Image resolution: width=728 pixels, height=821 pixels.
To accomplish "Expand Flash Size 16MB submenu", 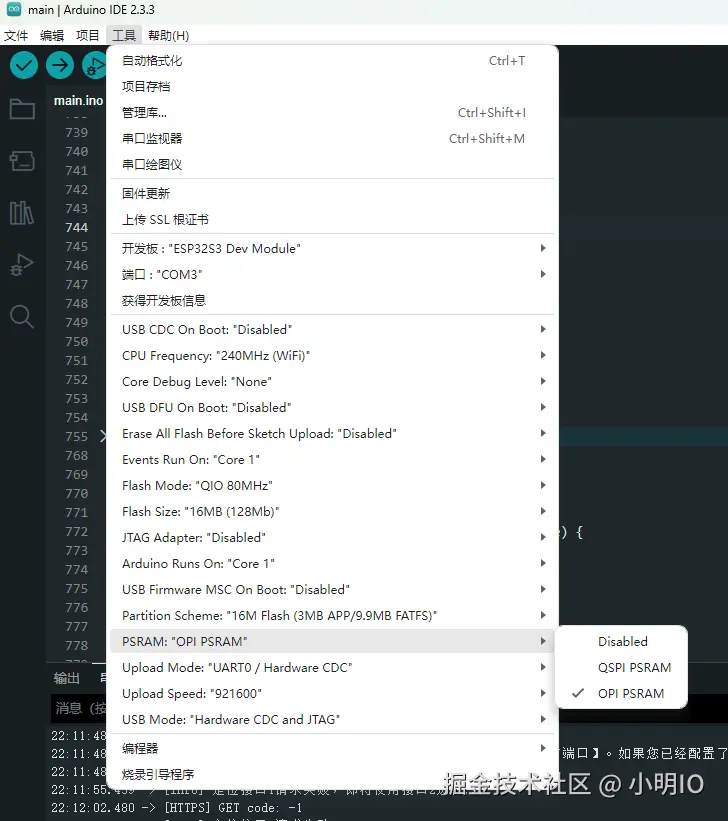I will [x=332, y=512].
